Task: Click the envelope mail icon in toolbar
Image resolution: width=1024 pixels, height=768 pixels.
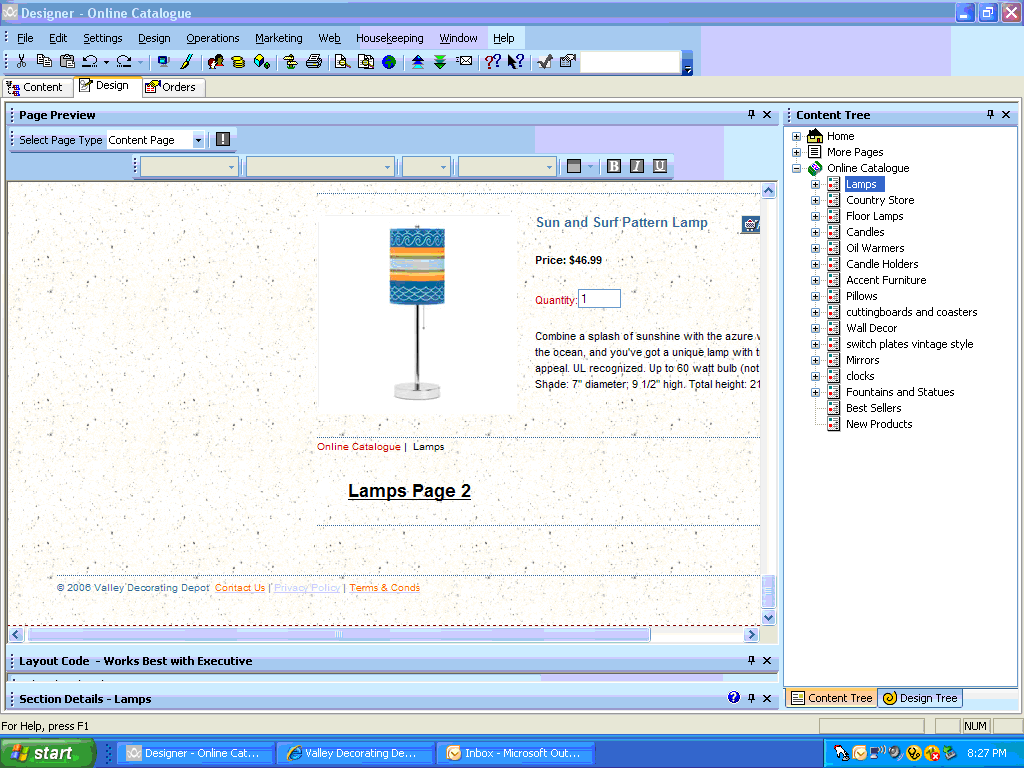Action: 464,62
